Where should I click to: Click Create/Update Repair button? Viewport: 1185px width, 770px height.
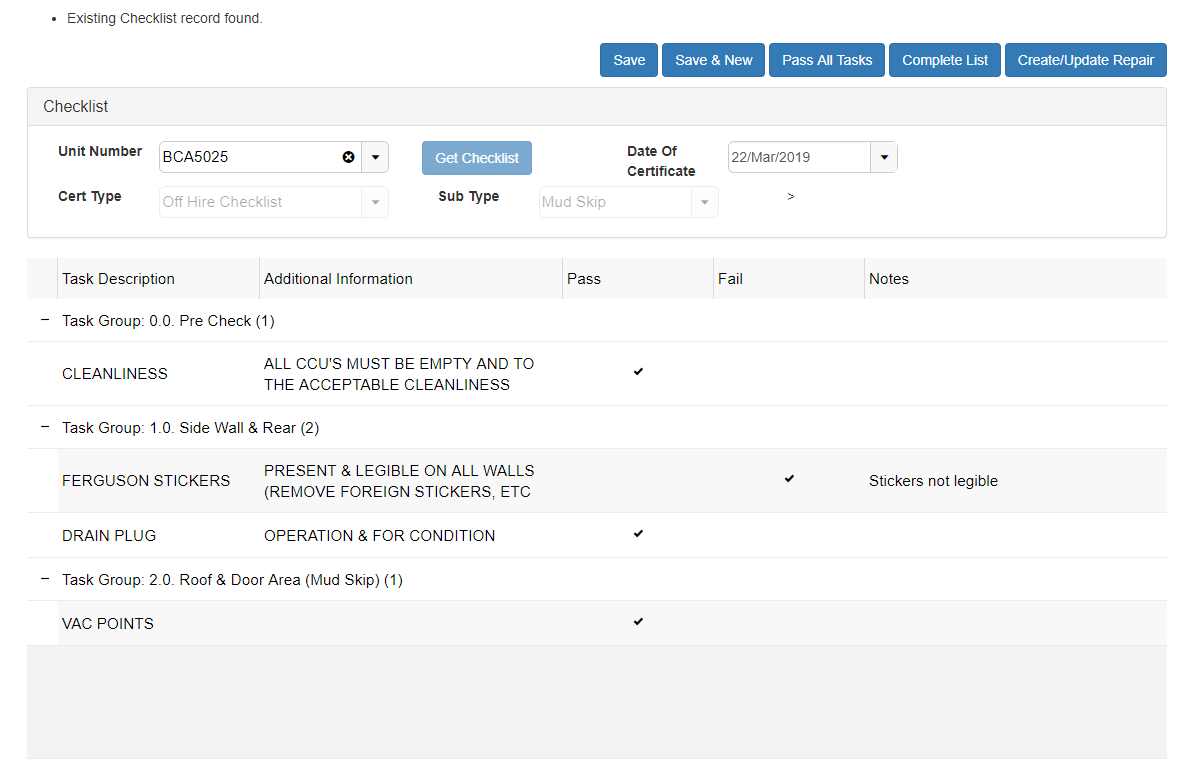tap(1085, 60)
